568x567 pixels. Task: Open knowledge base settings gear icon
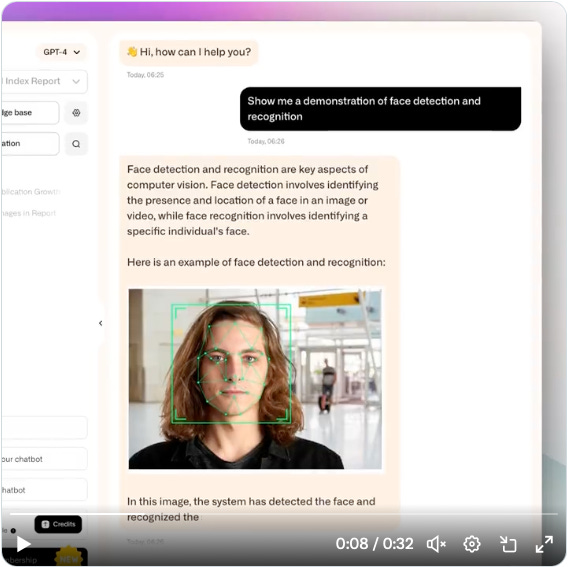tap(76, 113)
